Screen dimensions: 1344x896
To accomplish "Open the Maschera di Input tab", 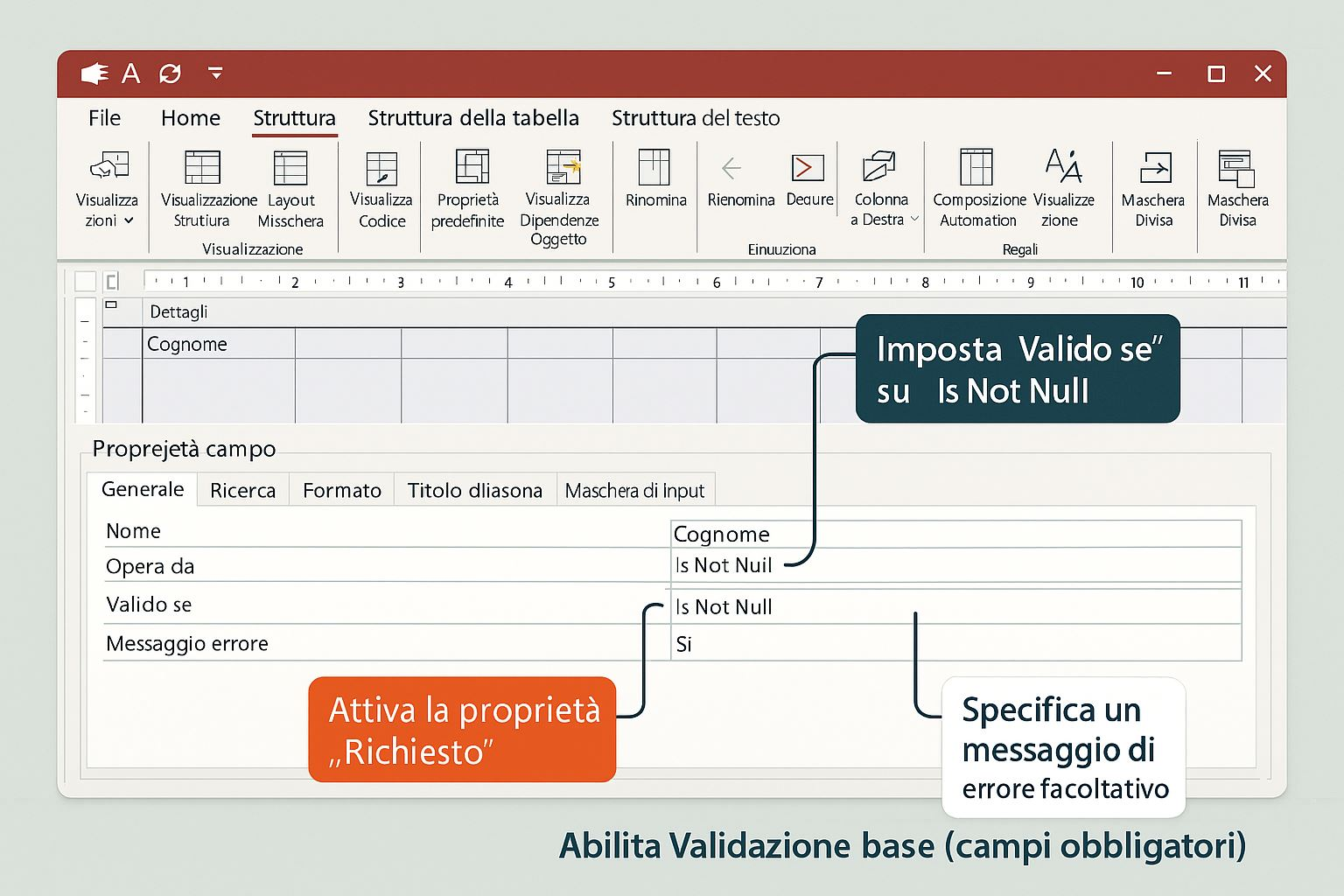I will point(634,491).
